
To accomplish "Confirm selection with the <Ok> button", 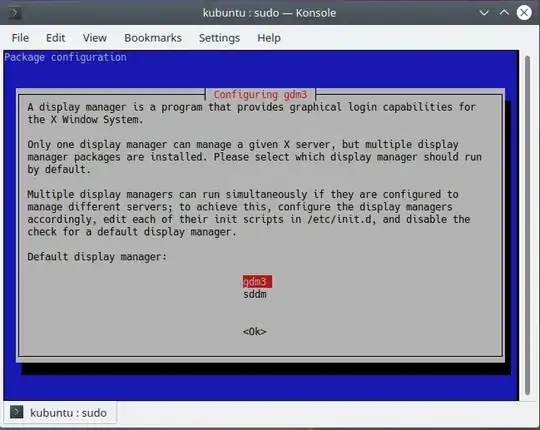I will pyautogui.click(x=255, y=332).
